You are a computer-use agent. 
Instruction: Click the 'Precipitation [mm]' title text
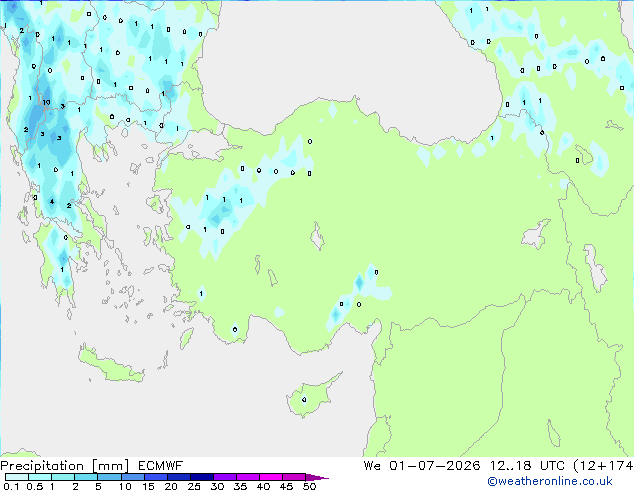64,466
